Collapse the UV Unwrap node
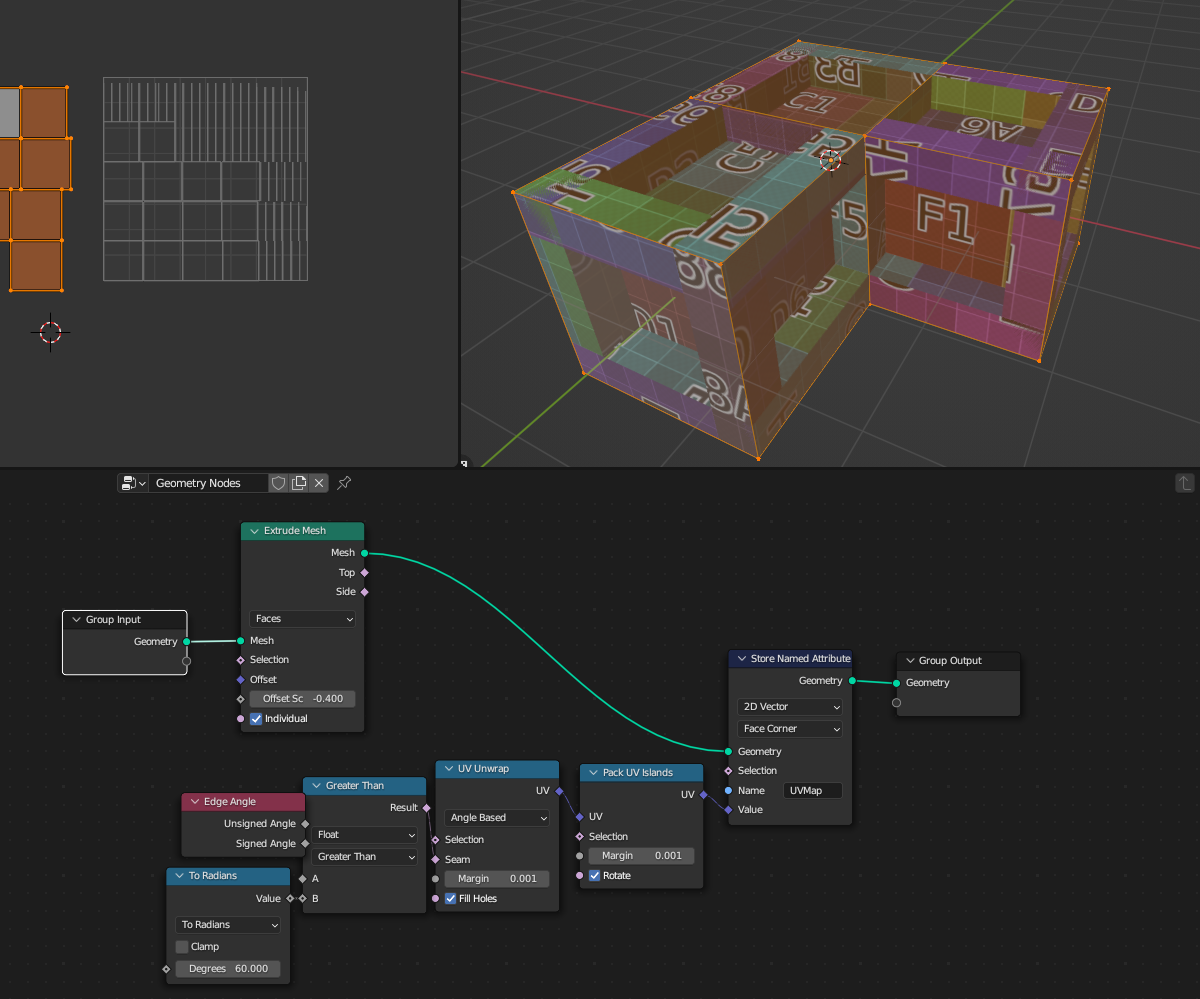The height and width of the screenshot is (999, 1200). coord(449,769)
